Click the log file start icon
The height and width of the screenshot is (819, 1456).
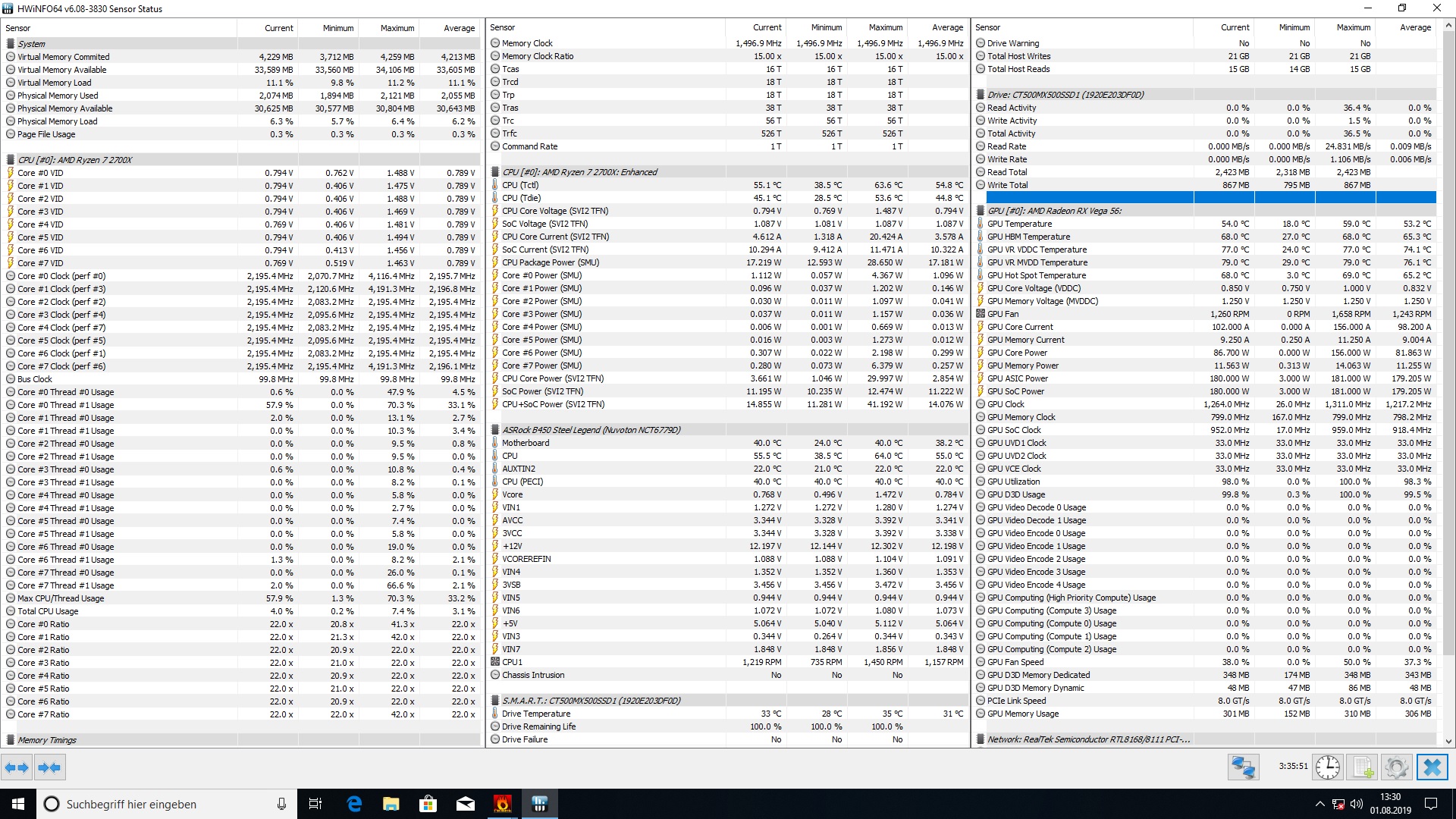pyautogui.click(x=1363, y=767)
